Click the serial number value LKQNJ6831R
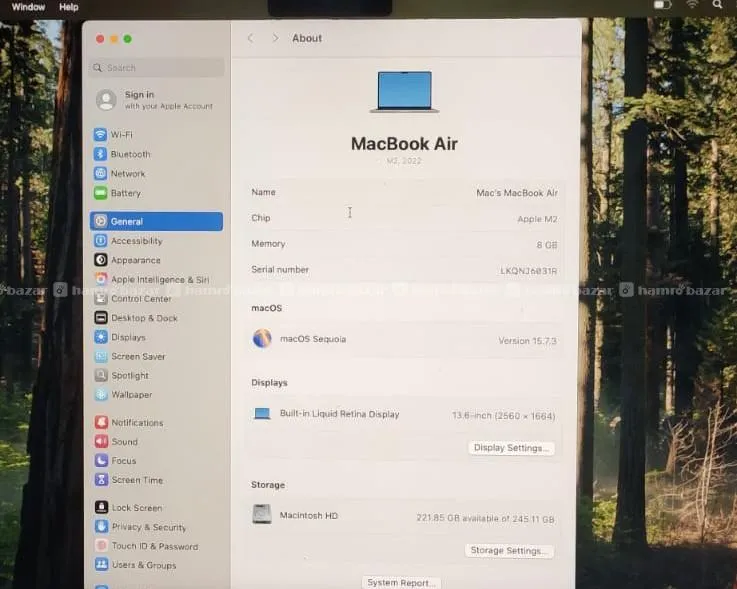Viewport: 737px width, 589px height. coord(528,271)
